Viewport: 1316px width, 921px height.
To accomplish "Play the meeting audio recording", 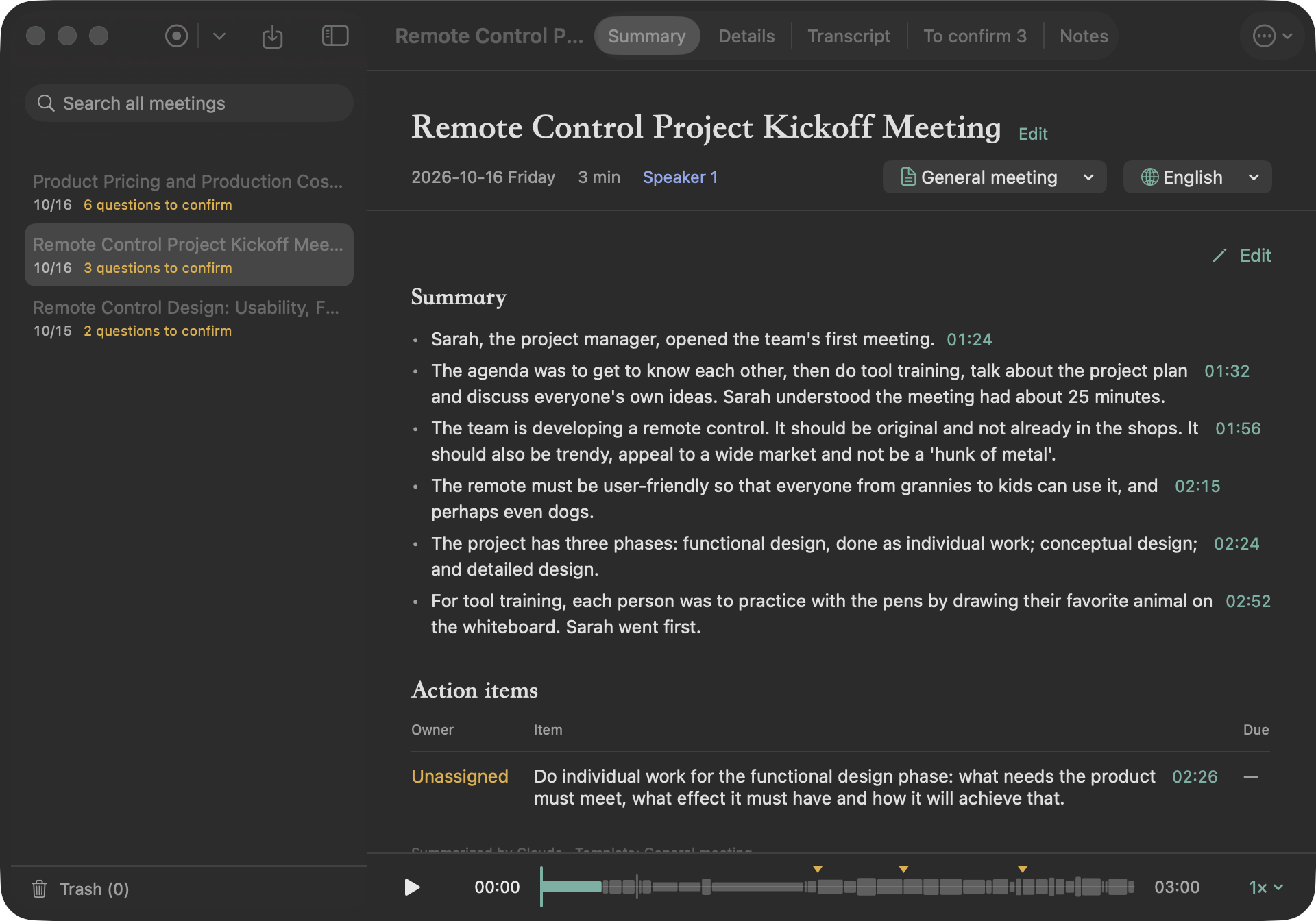I will 412,887.
